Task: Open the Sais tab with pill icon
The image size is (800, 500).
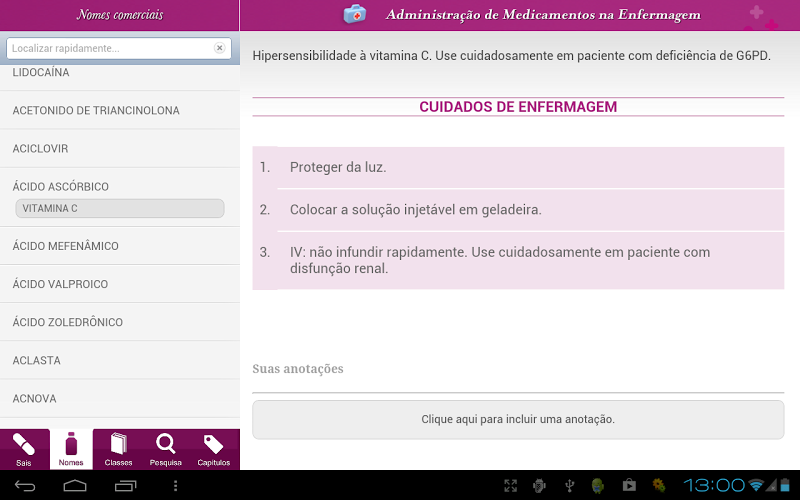Action: (x=24, y=449)
